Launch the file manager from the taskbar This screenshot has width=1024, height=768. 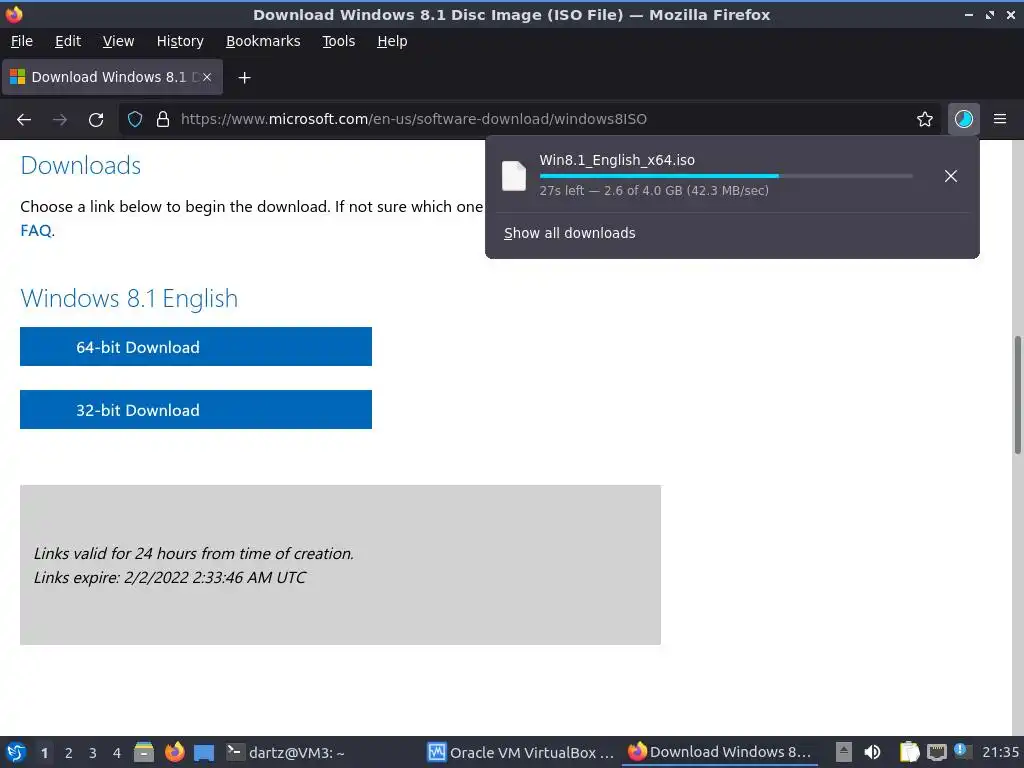[144, 752]
